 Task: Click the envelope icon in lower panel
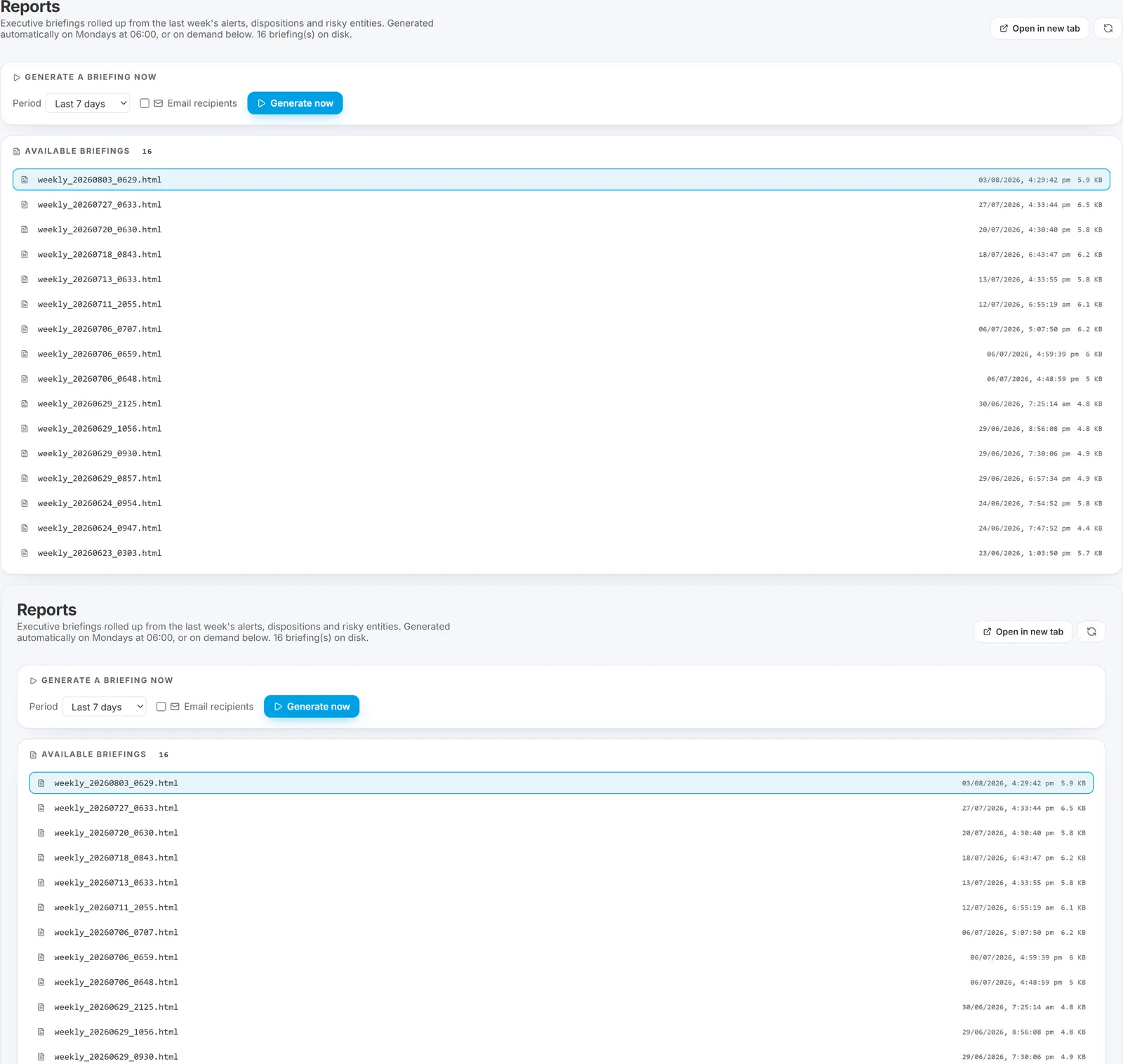[x=175, y=707]
